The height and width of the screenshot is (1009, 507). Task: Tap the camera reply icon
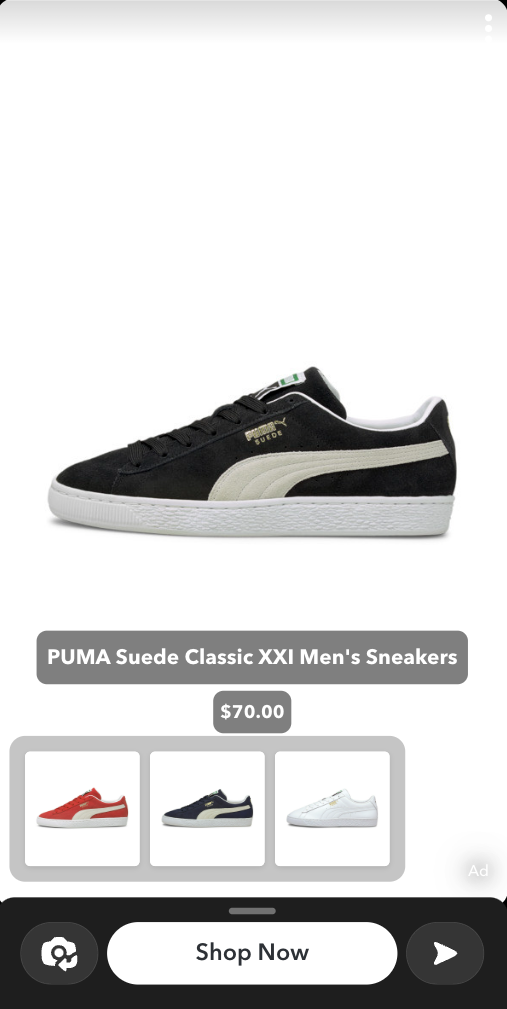(x=59, y=953)
